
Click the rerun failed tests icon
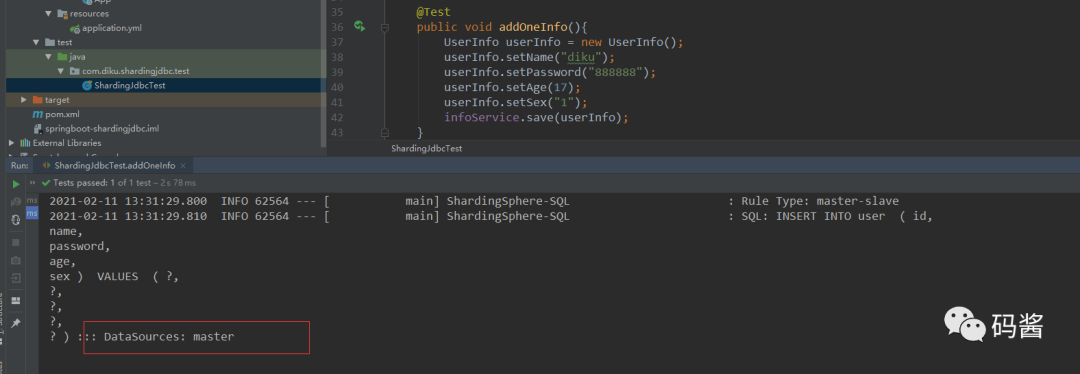(16, 202)
